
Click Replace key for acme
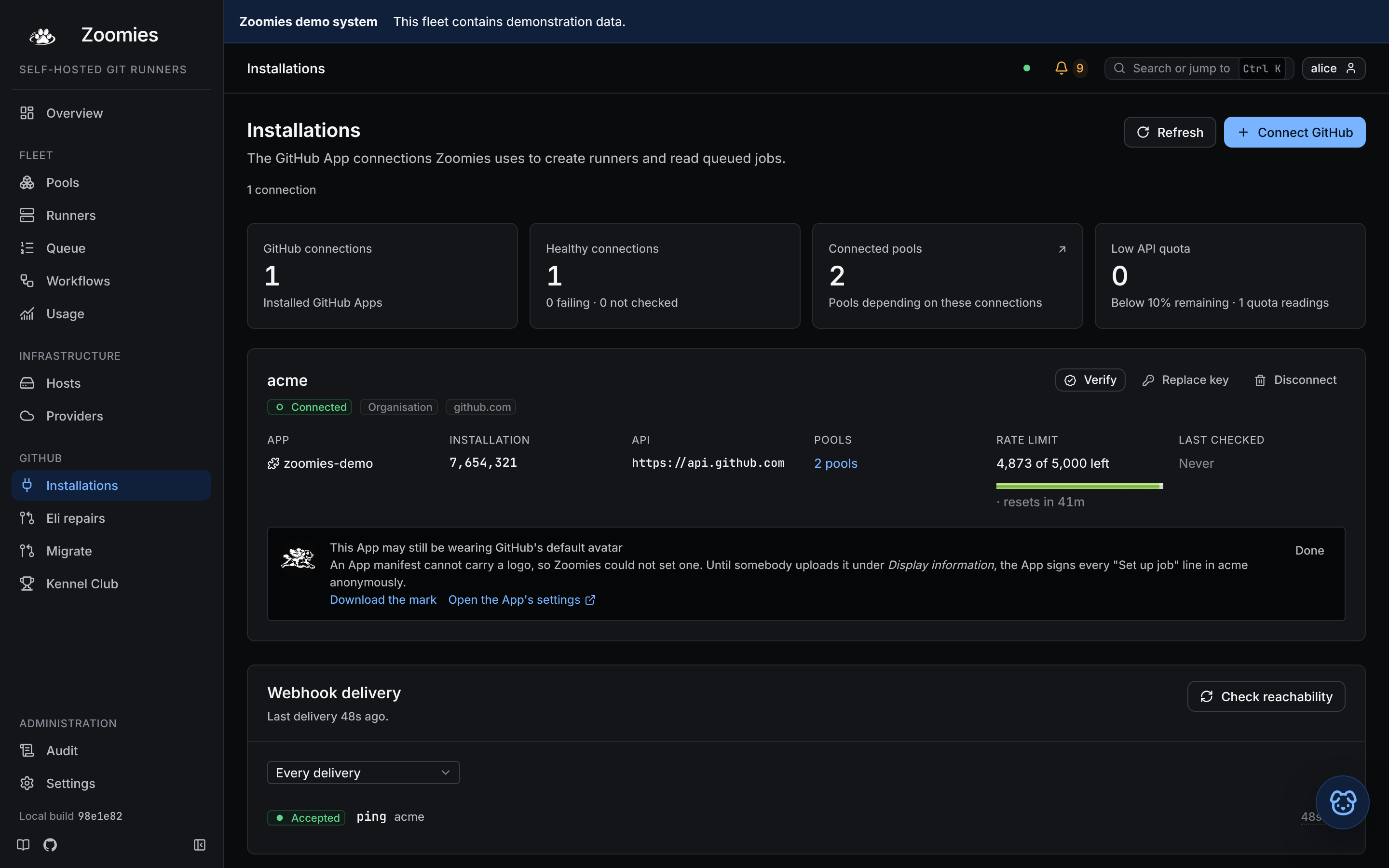click(1185, 380)
